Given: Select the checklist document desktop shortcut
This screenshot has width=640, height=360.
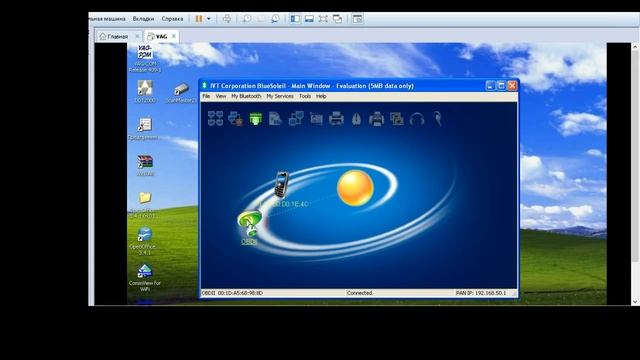Looking at the screenshot, I should [144, 129].
